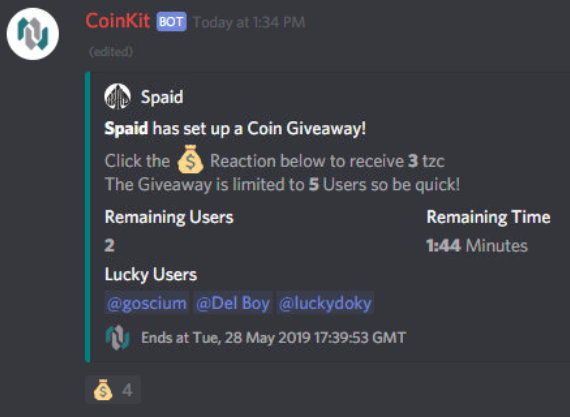Click the BOT badge

pos(172,22)
